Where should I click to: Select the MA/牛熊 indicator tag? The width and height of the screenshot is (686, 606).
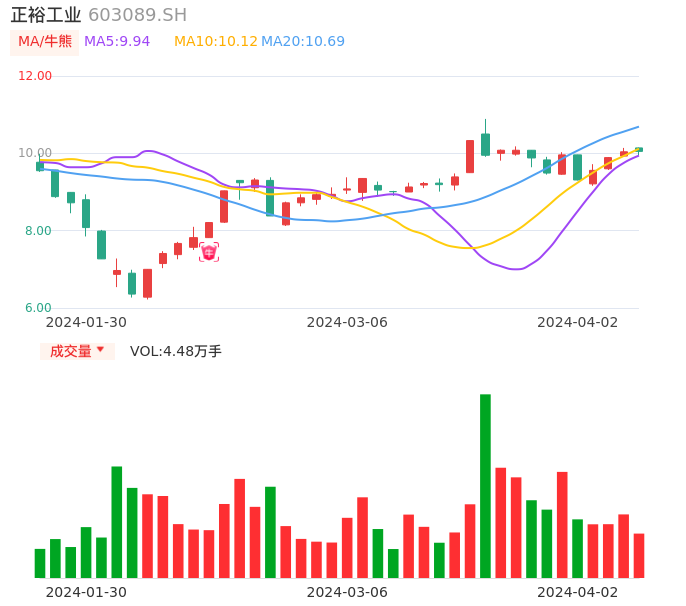pyautogui.click(x=45, y=42)
